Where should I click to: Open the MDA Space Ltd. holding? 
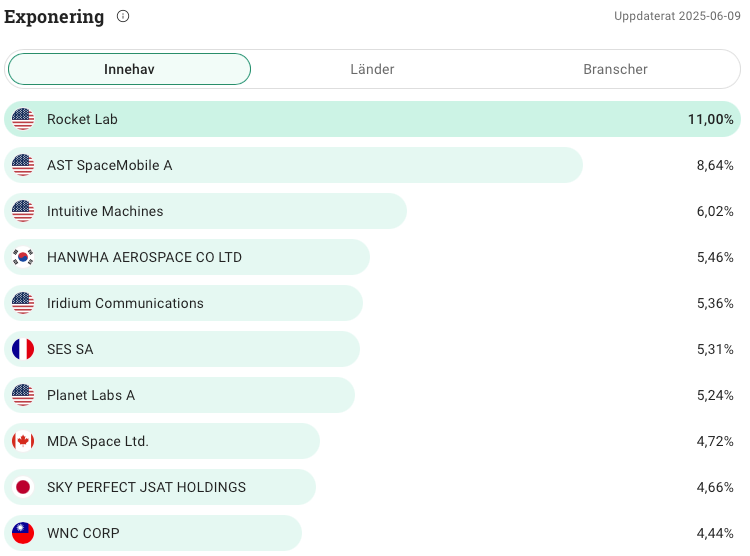click(x=372, y=441)
